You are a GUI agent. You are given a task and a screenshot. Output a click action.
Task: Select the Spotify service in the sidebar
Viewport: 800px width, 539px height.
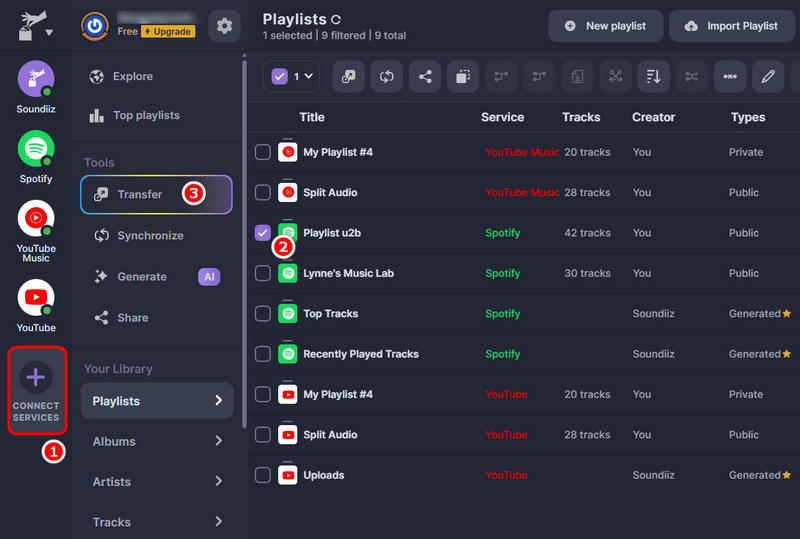pyautogui.click(x=36, y=157)
